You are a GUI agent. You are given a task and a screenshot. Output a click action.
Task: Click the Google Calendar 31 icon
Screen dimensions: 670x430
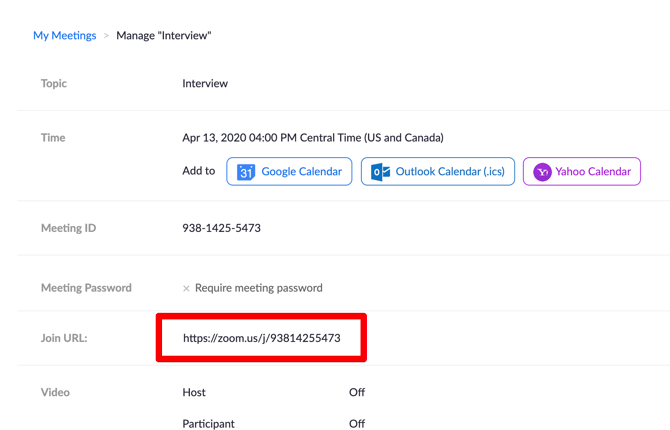246,172
